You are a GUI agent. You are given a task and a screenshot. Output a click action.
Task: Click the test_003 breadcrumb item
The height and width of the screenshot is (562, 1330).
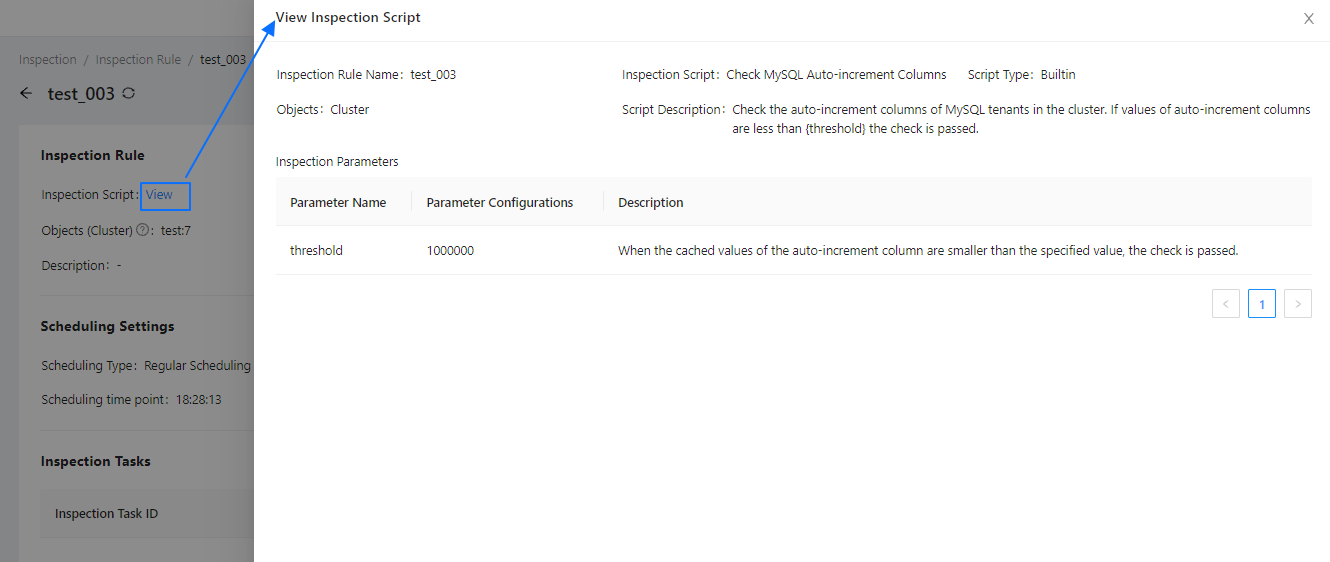223,60
